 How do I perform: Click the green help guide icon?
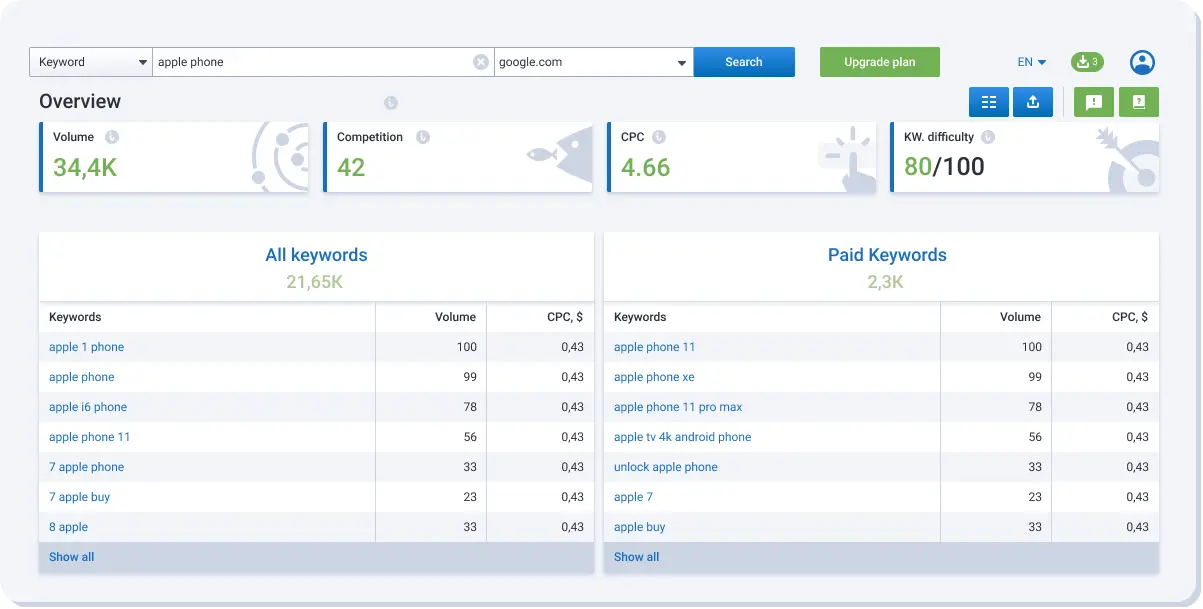coord(1138,101)
